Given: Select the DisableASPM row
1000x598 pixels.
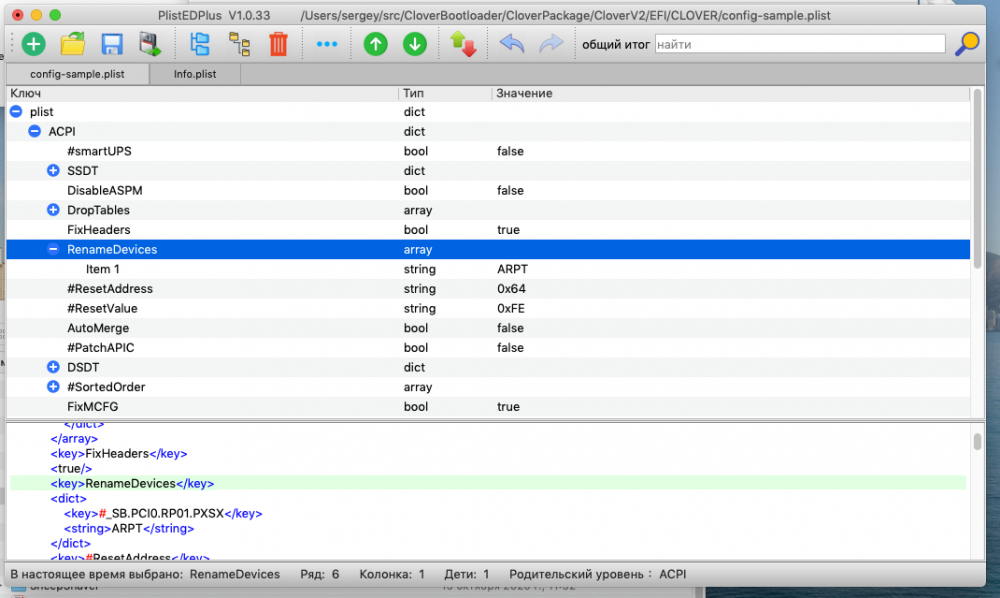Looking at the screenshot, I should (488, 190).
